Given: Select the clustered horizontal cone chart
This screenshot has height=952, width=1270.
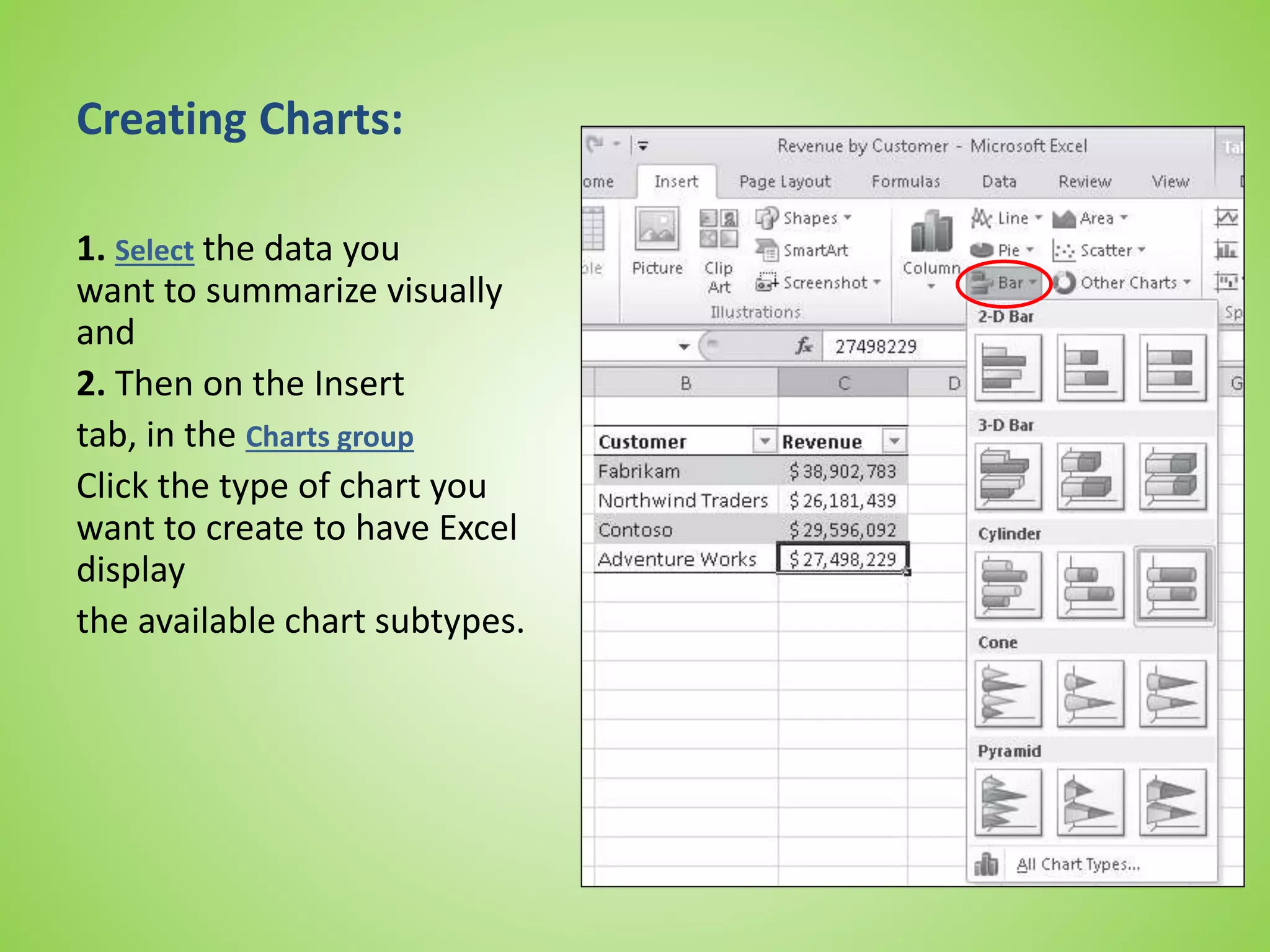Looking at the screenshot, I should (x=1008, y=694).
